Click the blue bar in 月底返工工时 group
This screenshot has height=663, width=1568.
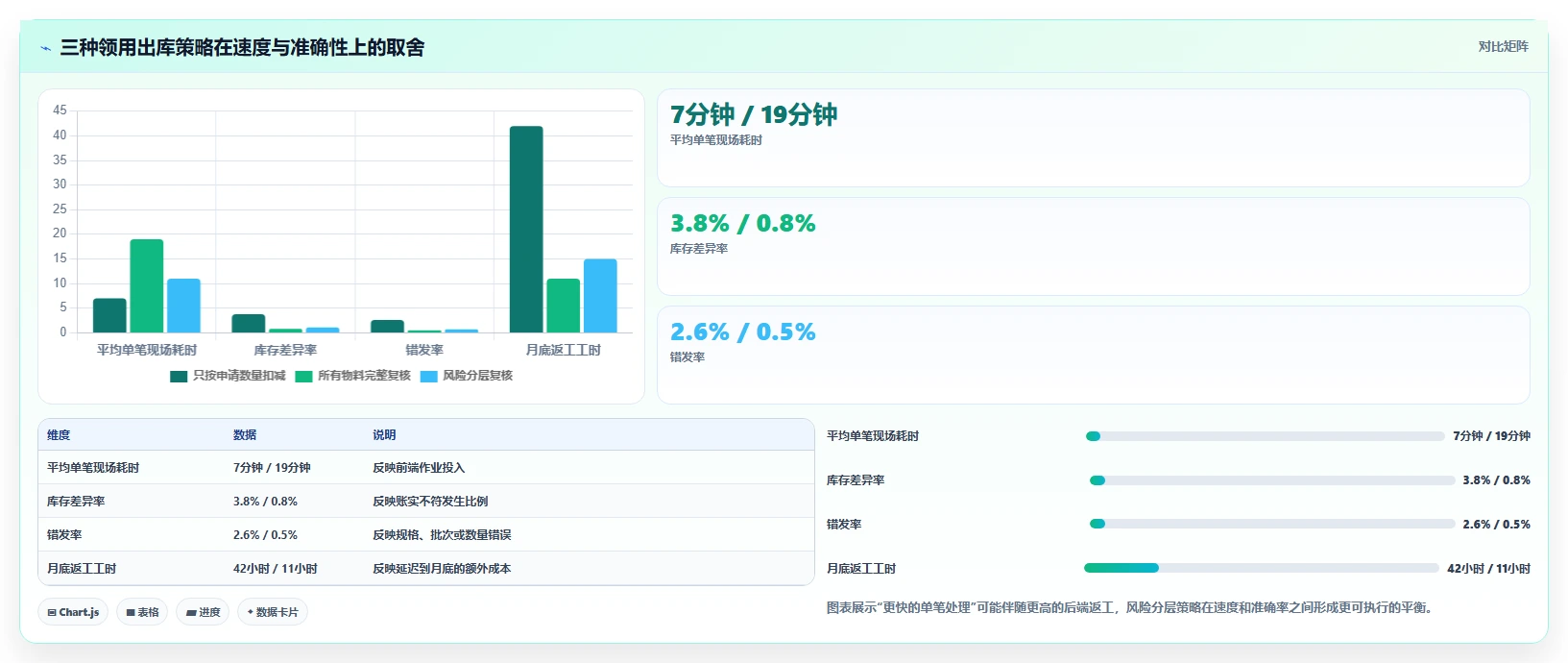600,296
